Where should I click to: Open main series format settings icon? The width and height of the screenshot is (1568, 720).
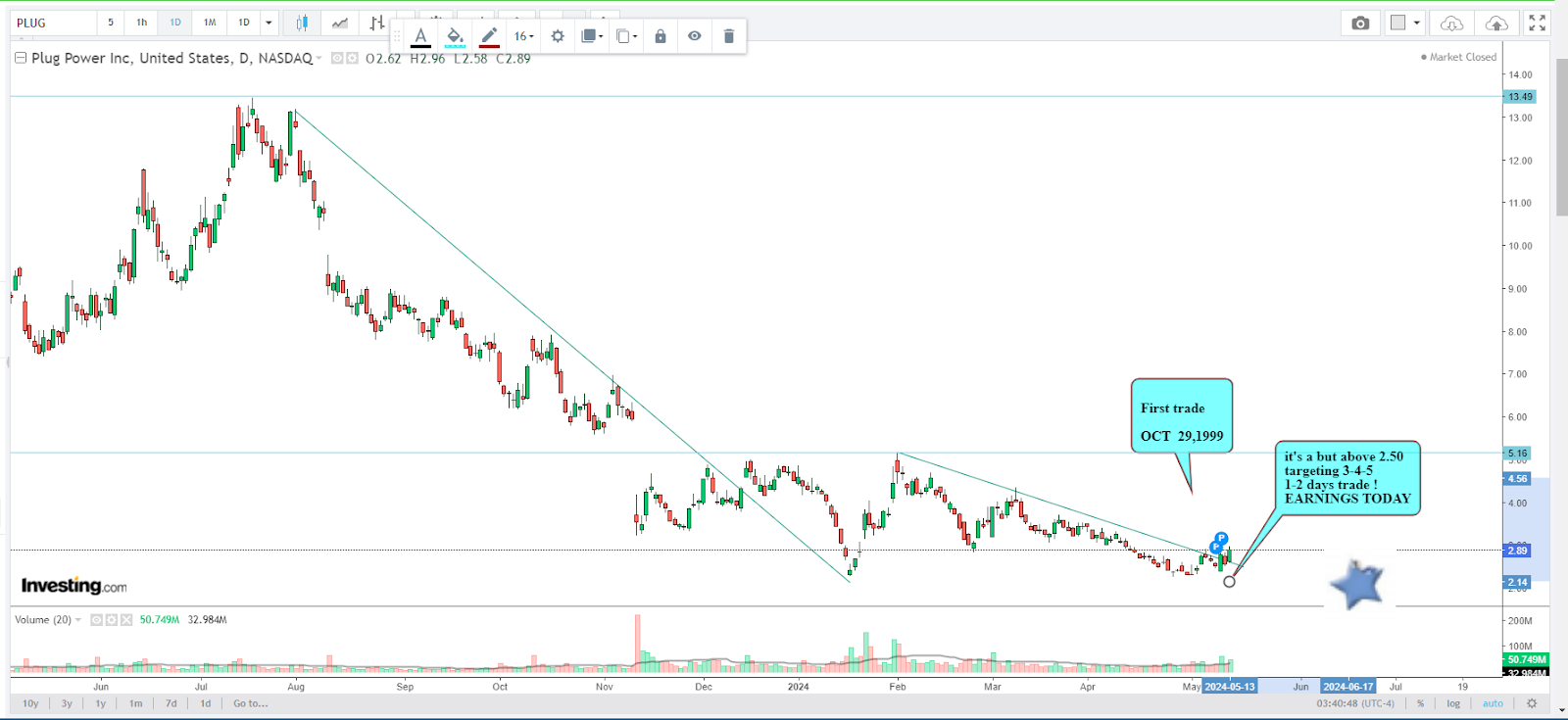coord(352,59)
